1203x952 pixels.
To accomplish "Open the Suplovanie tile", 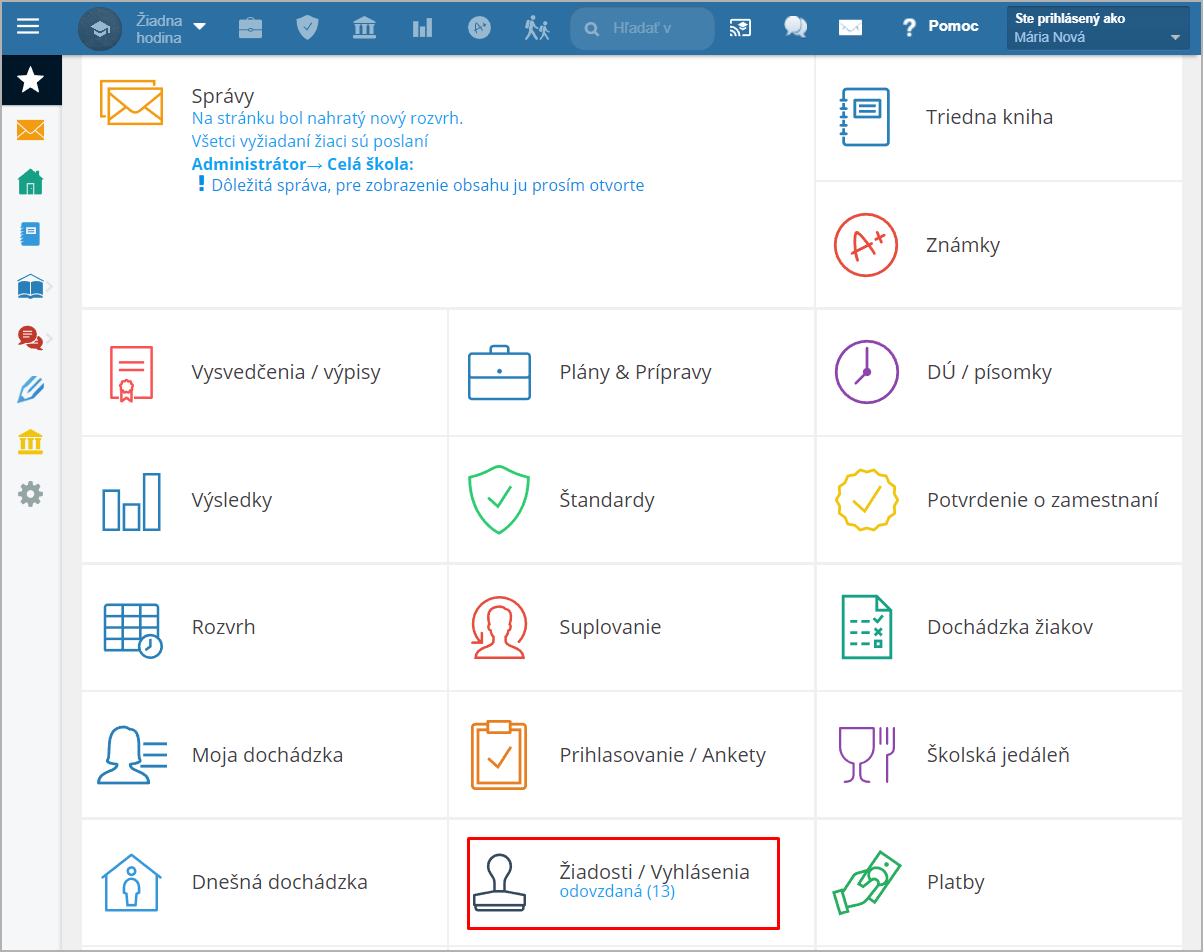I will tap(610, 627).
